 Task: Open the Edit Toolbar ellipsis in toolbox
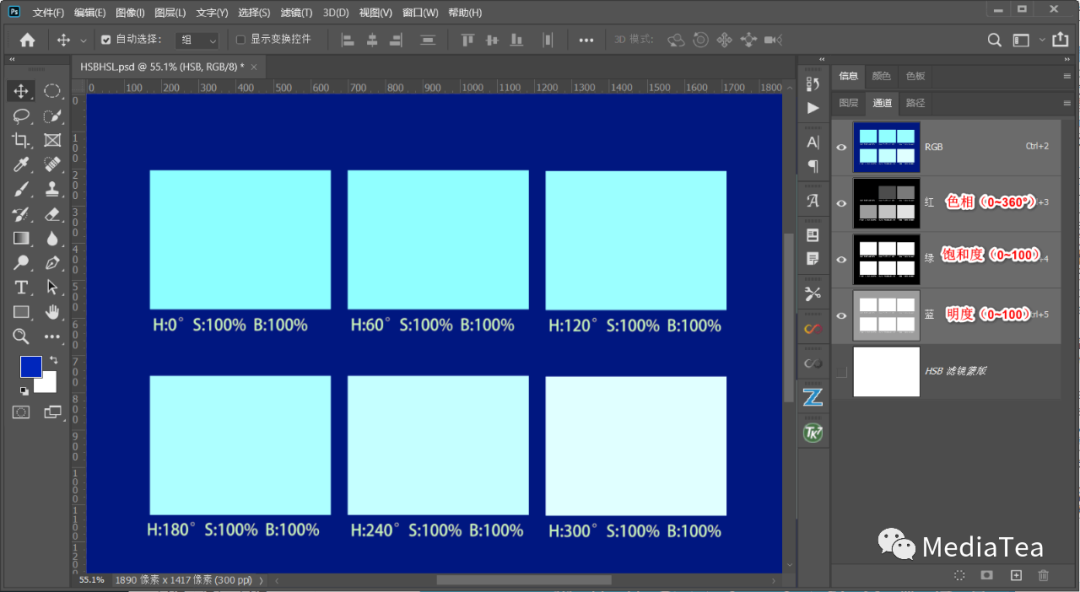52,337
